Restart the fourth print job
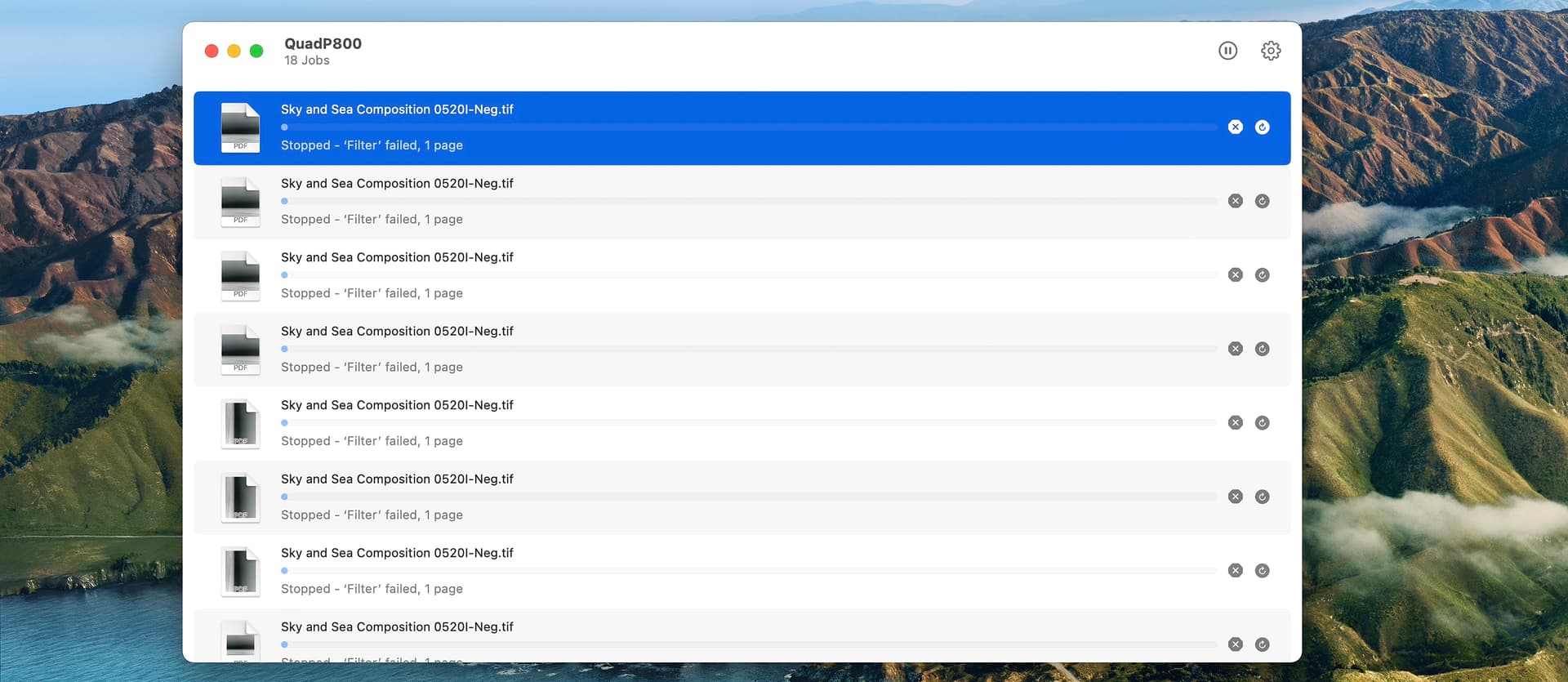This screenshot has height=682, width=1568. click(1262, 349)
